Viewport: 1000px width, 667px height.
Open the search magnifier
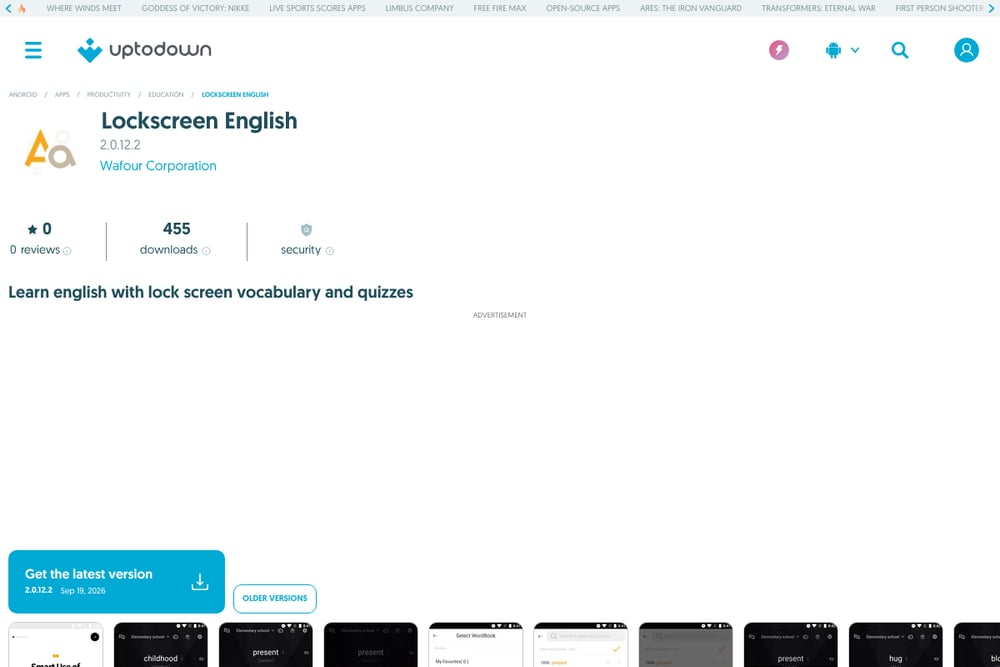click(x=900, y=50)
